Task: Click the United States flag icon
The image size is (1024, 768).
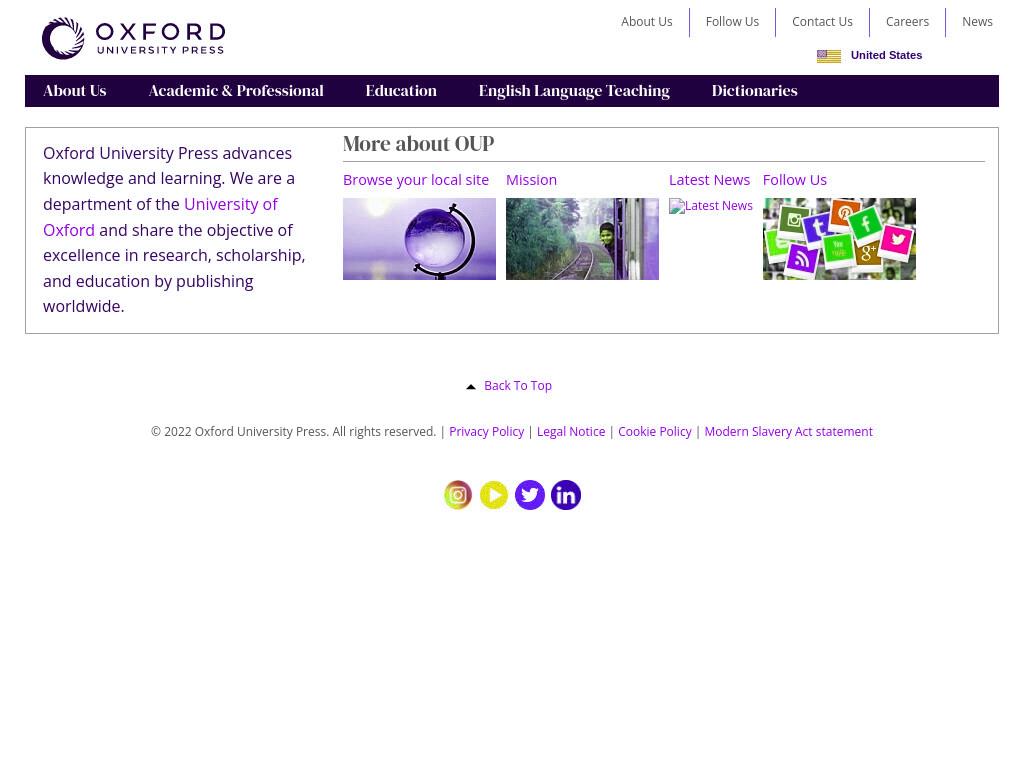Action: [829, 56]
